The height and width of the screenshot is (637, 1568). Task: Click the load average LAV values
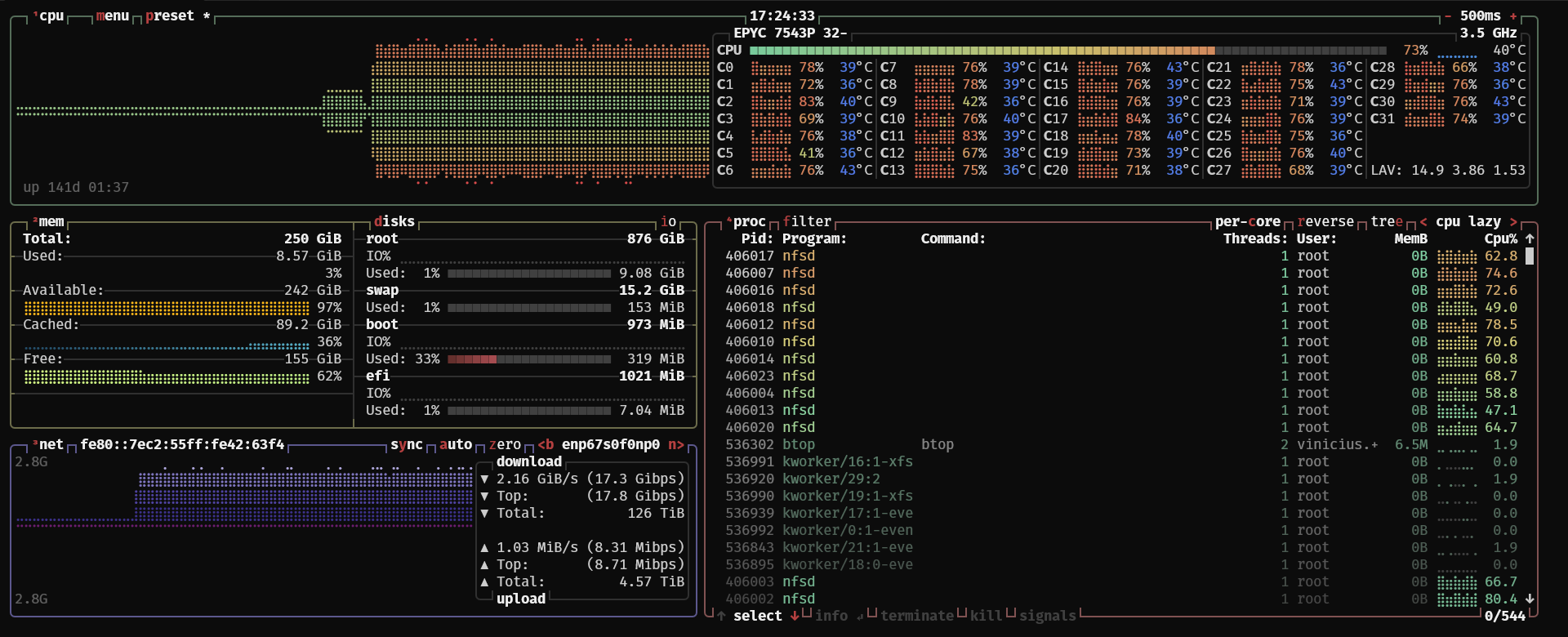point(1448,170)
